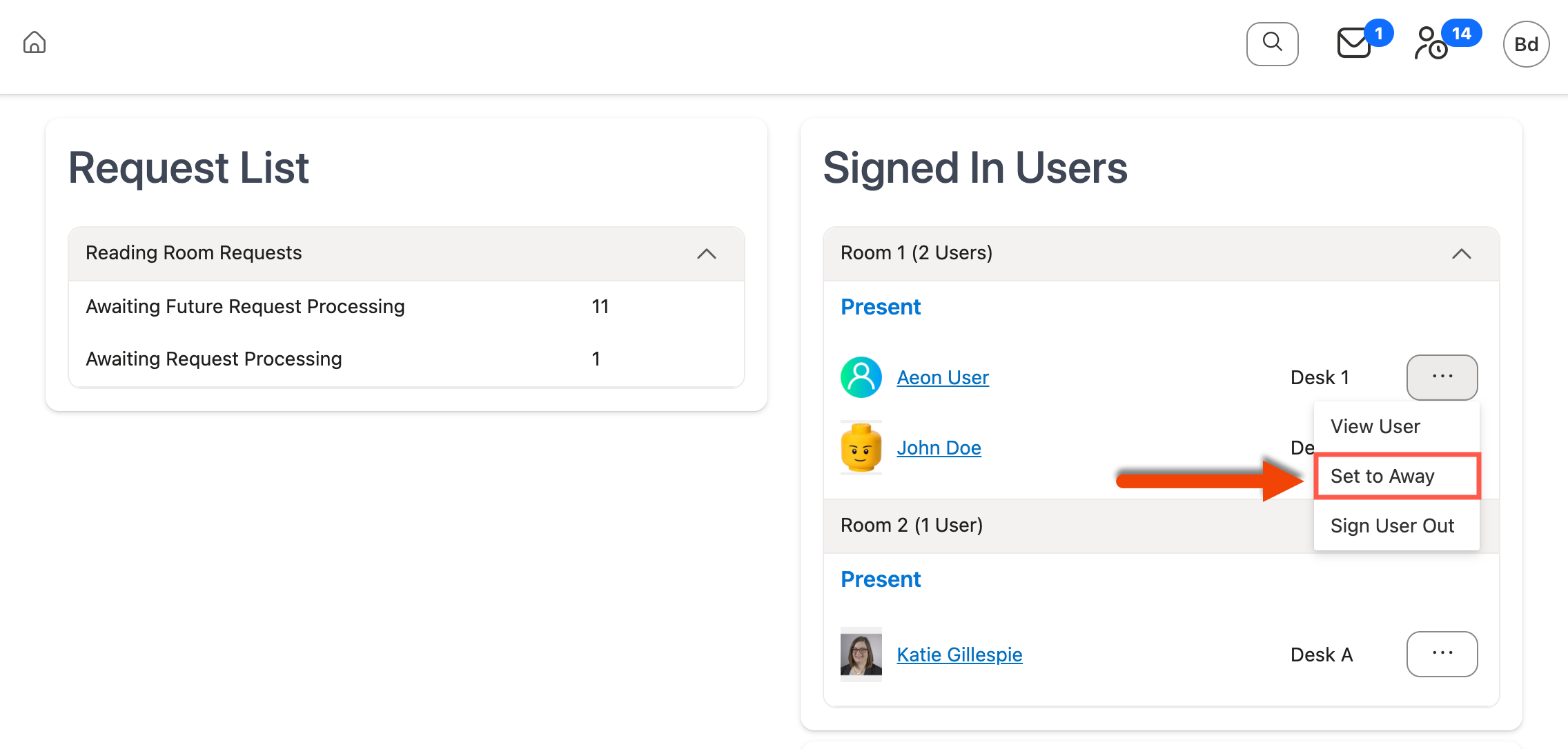Open the Bd profile avatar menu
1568x749 pixels.
(x=1525, y=44)
